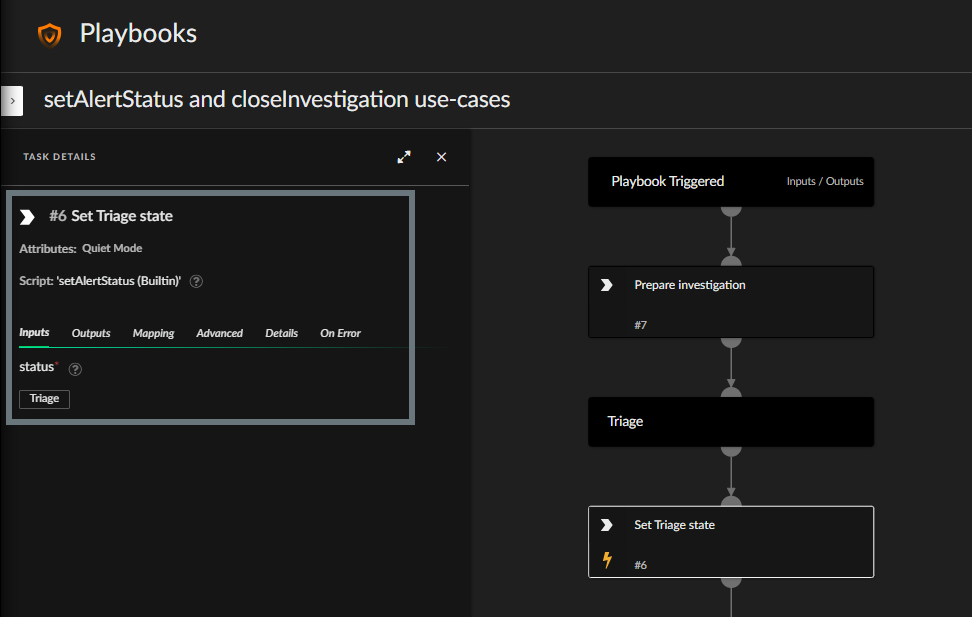Click the playbook title setAlertStatus and closeInvestigation use-cases
972x617 pixels.
(x=277, y=100)
